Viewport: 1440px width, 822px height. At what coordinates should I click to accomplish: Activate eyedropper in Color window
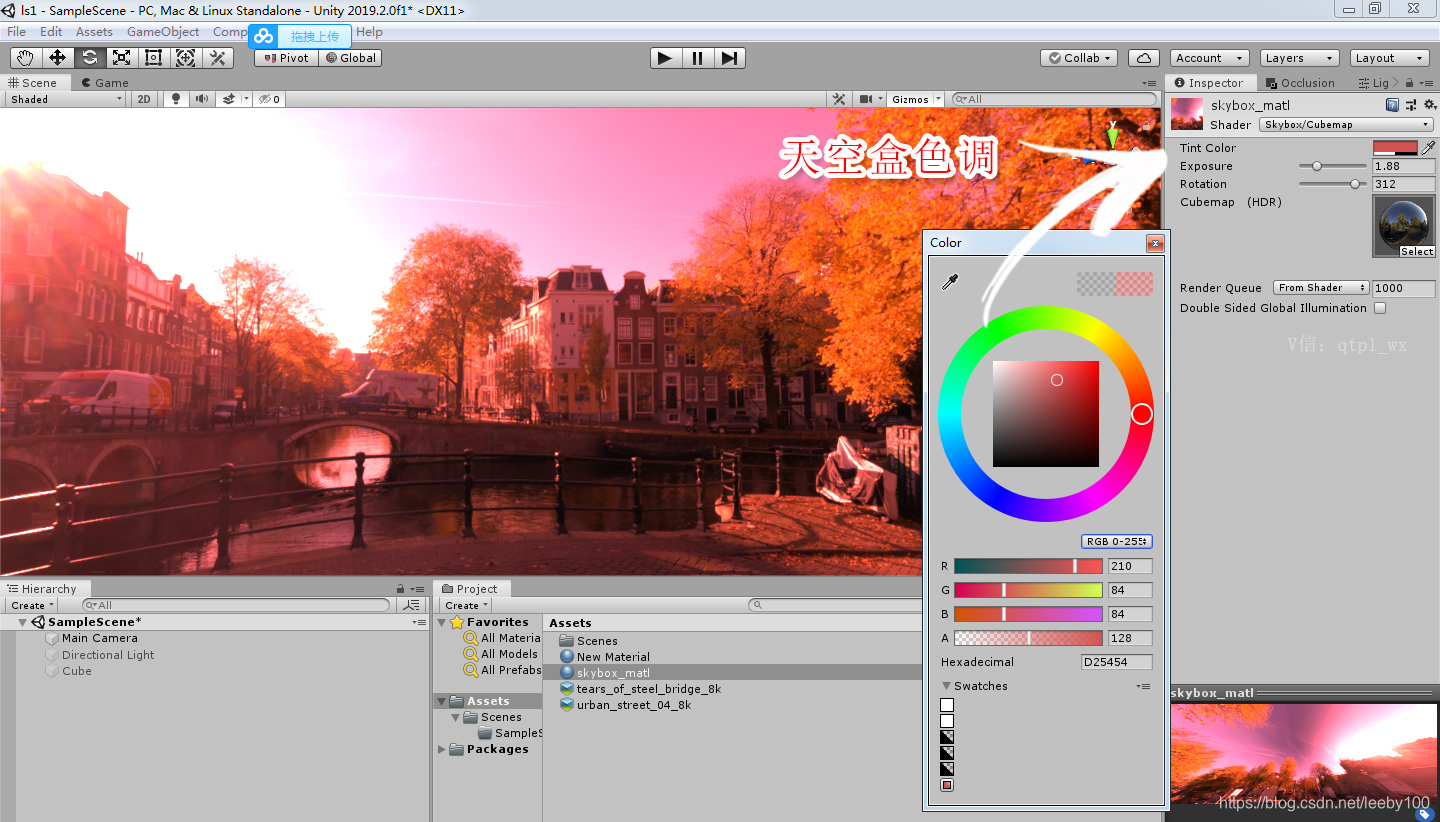pos(950,283)
